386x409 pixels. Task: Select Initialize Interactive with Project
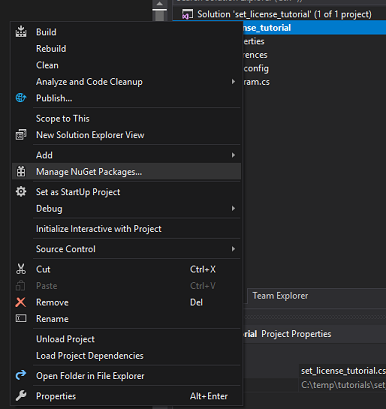pyautogui.click(x=126, y=229)
